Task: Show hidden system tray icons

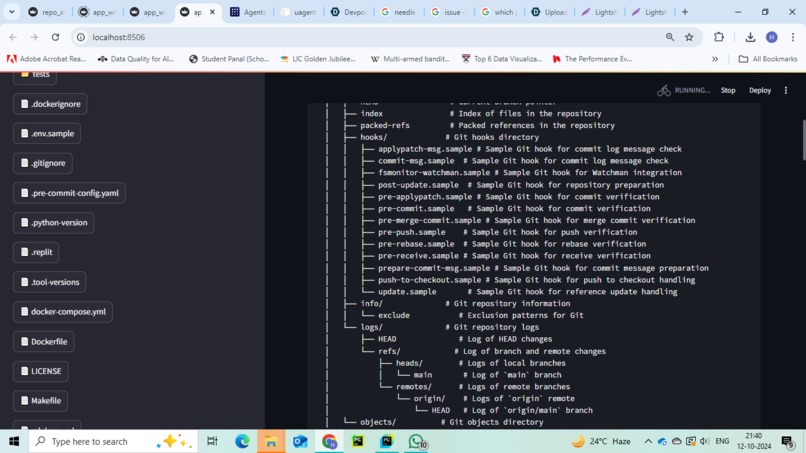Action: 648,442
